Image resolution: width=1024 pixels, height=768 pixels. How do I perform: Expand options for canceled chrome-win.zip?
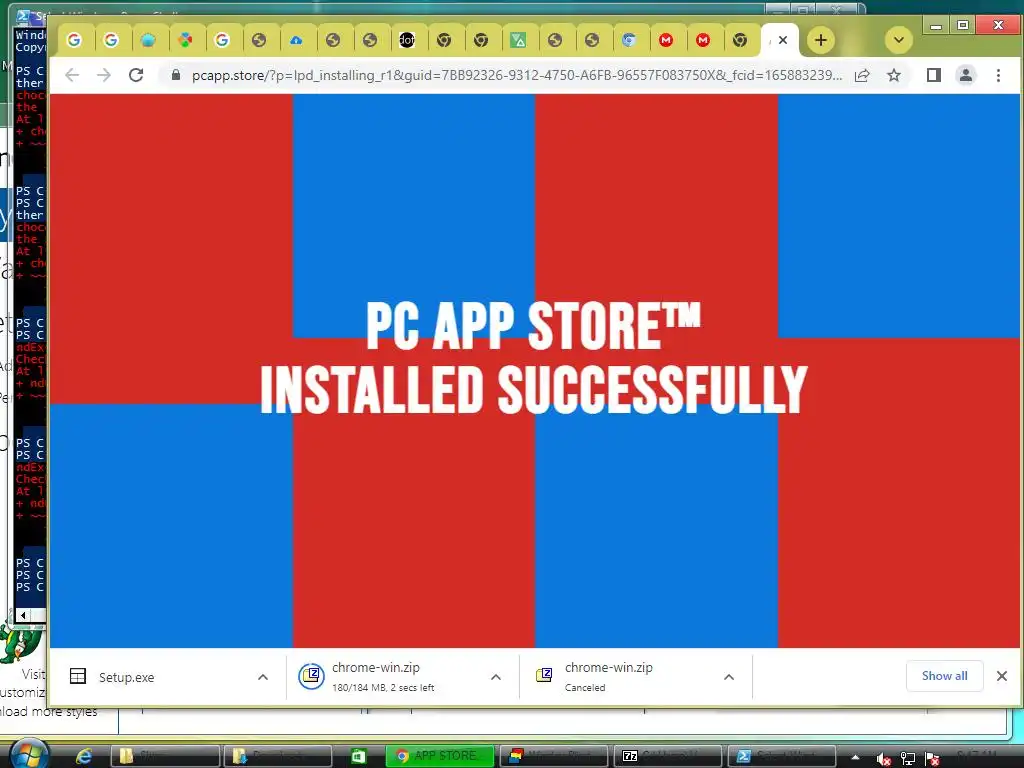point(729,677)
